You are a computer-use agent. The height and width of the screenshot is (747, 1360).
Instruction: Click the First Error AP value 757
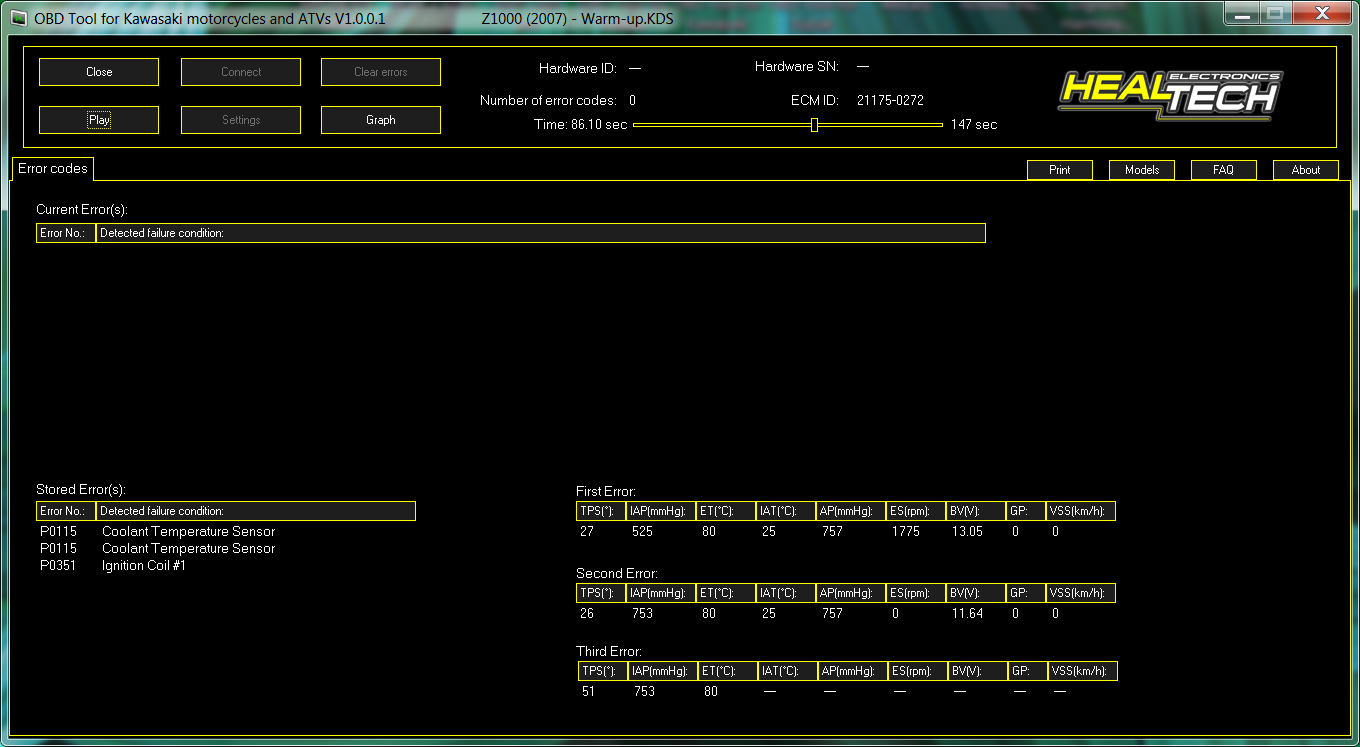[x=832, y=532]
